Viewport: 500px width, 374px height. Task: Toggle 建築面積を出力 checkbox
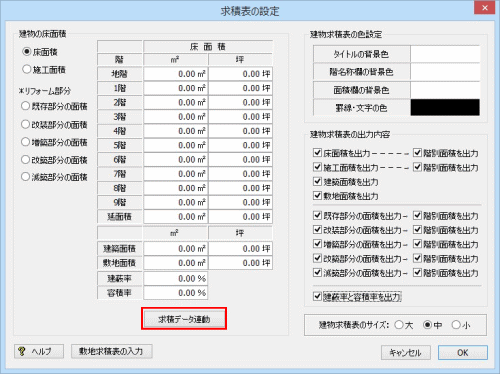[317, 181]
